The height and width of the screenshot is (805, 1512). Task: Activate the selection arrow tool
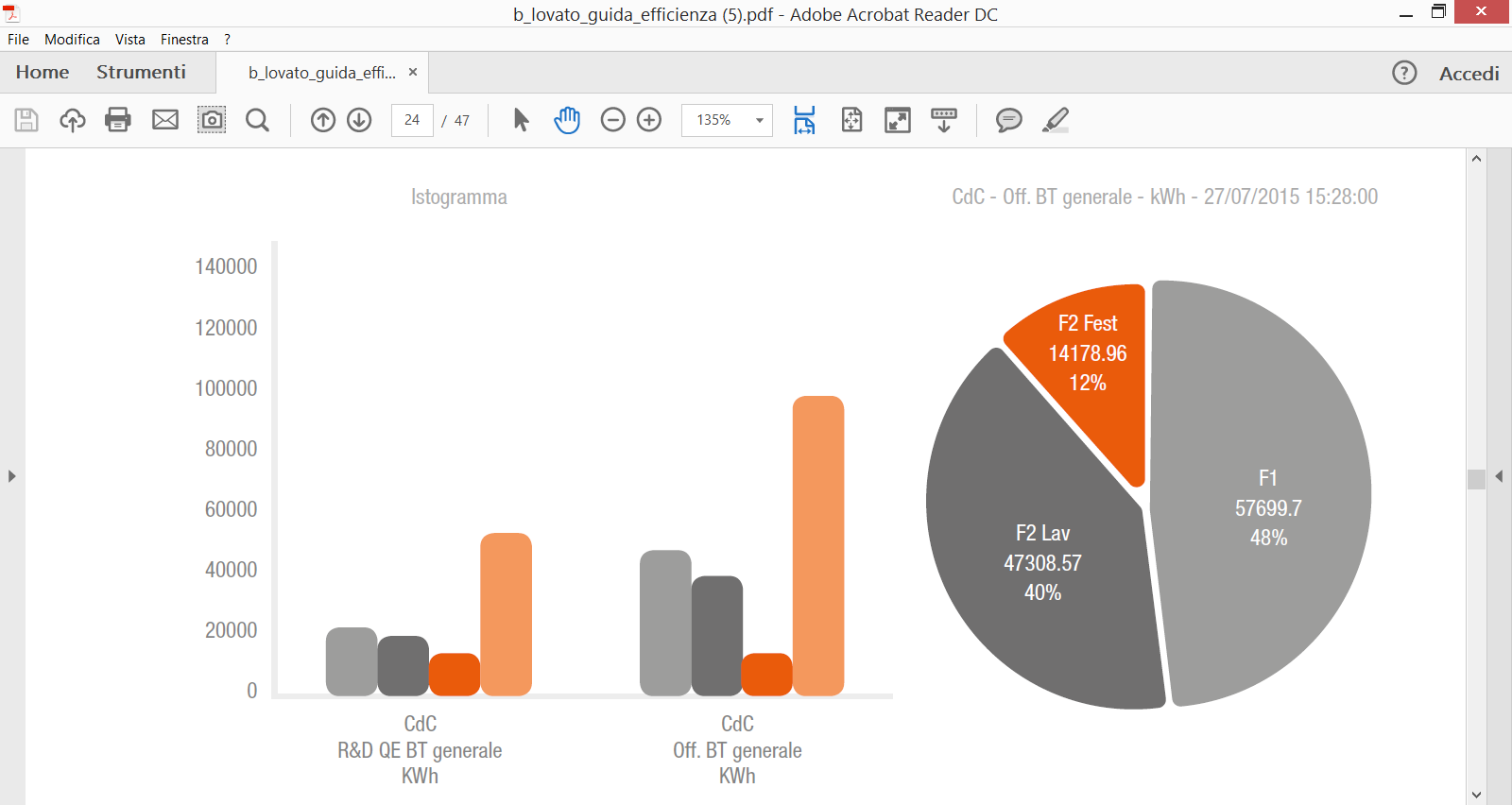click(521, 120)
